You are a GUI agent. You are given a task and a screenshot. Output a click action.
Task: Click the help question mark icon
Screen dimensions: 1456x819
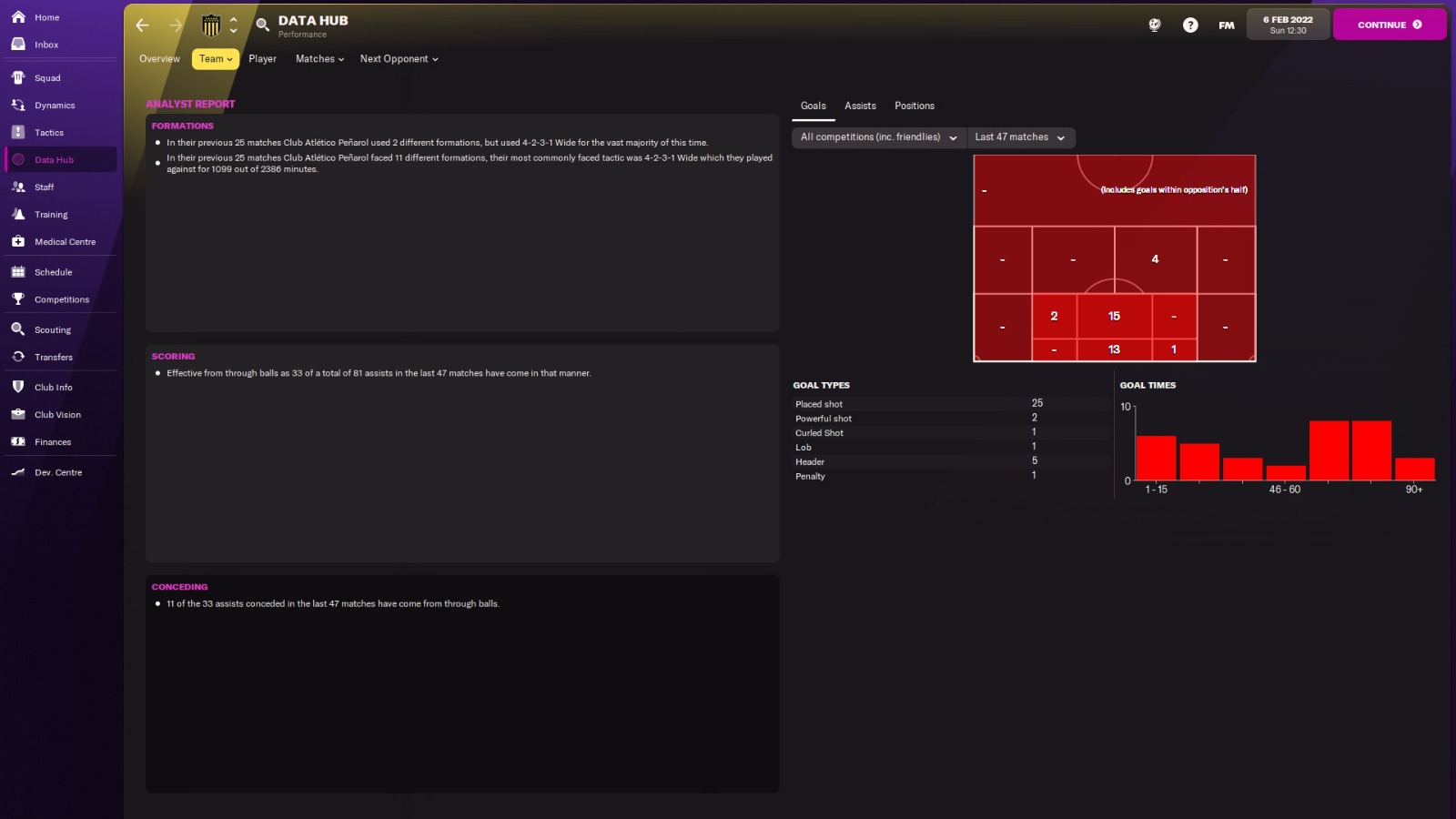(x=1190, y=25)
